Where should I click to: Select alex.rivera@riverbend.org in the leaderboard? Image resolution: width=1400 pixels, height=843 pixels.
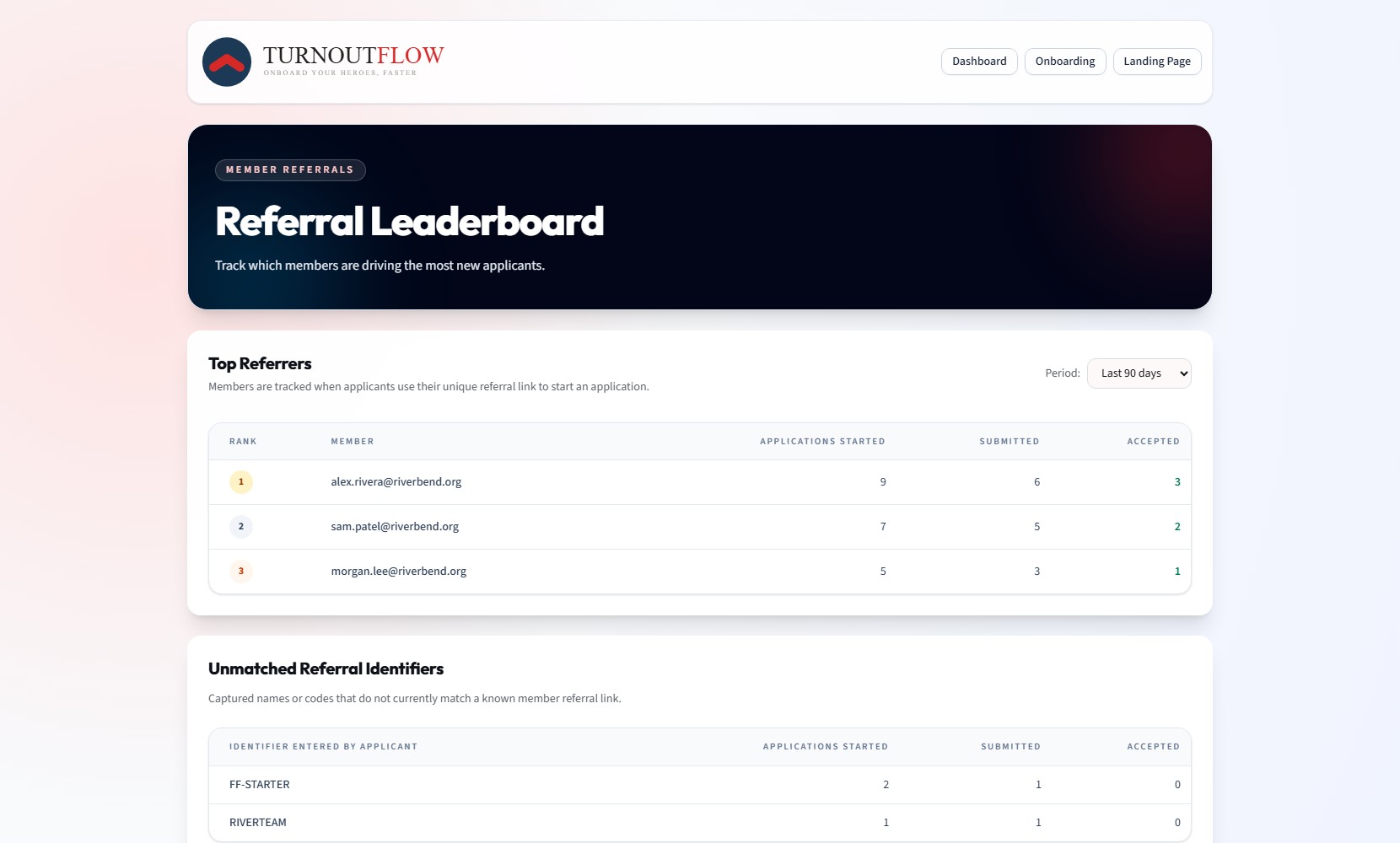tap(396, 482)
